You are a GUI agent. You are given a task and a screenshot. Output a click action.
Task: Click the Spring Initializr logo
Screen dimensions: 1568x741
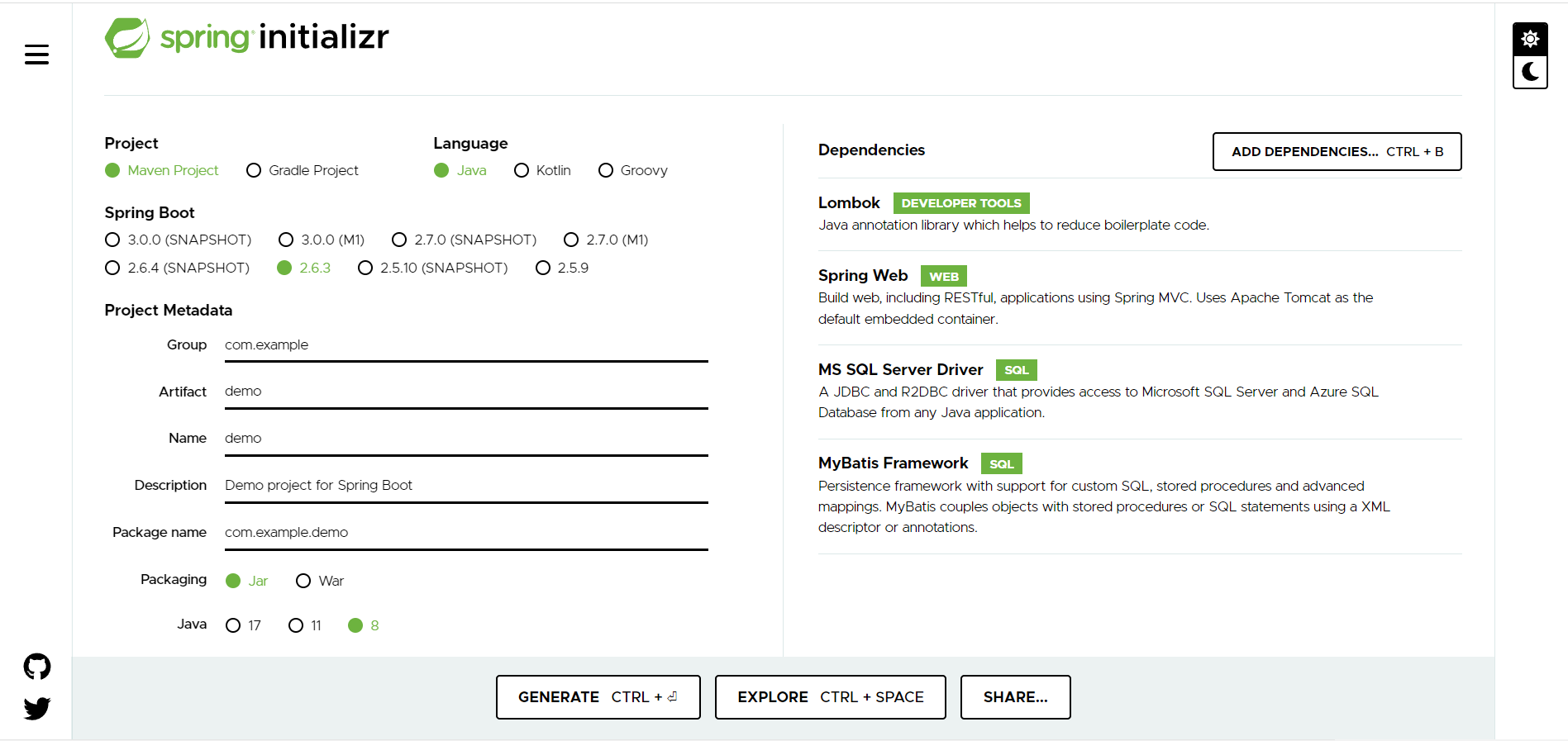point(246,37)
